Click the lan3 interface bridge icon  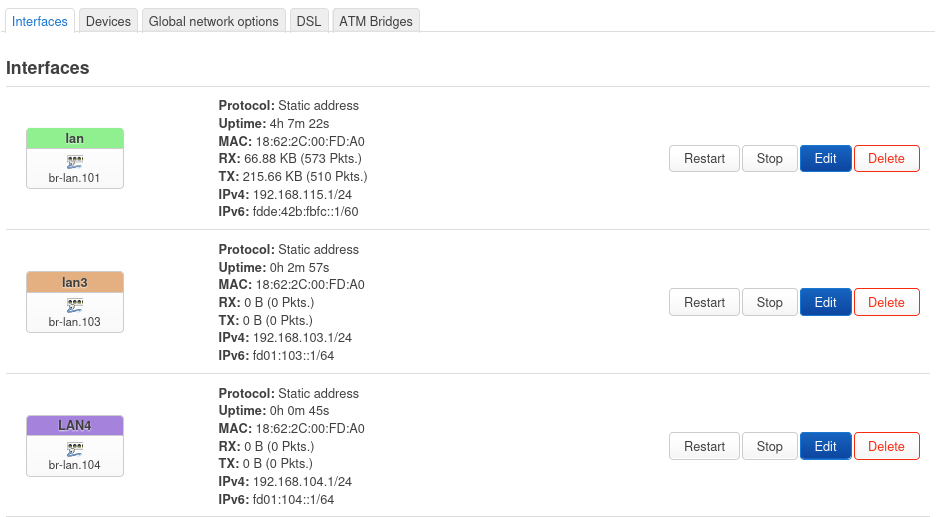[x=75, y=304]
